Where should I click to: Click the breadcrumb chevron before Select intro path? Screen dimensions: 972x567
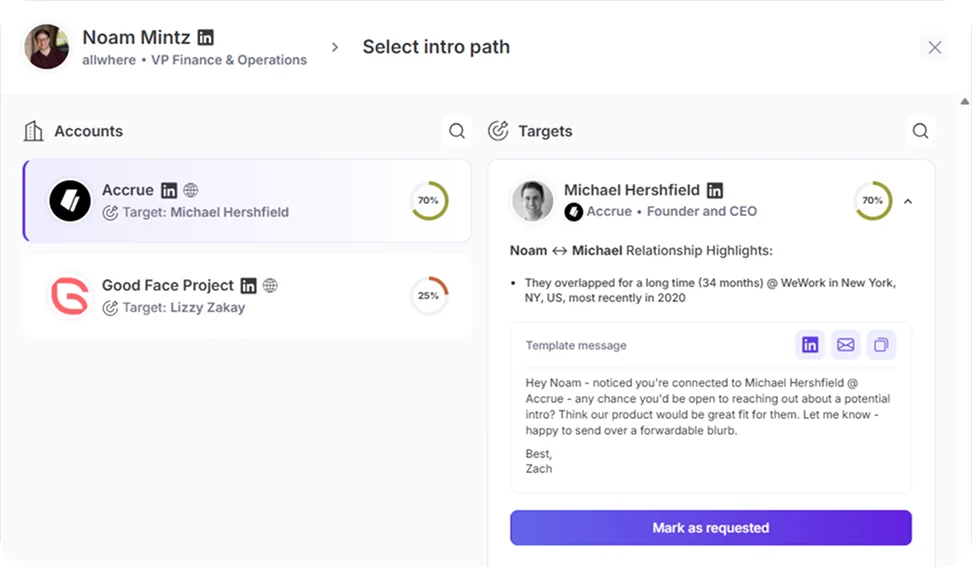[335, 47]
